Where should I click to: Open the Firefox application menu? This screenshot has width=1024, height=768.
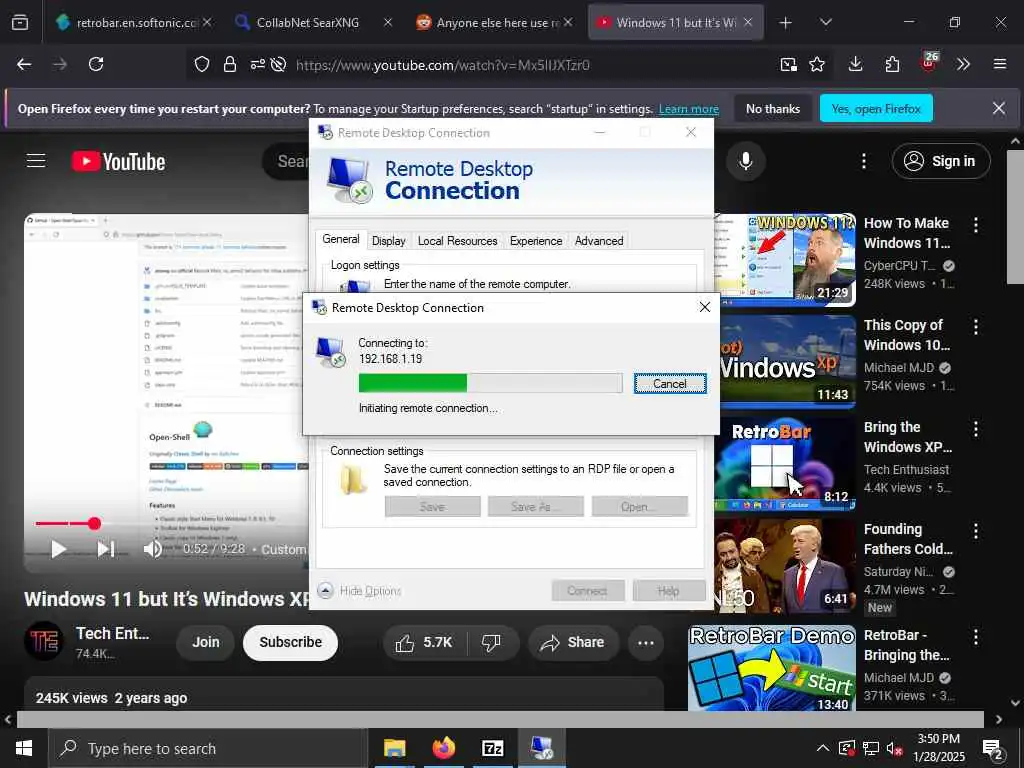click(x=999, y=64)
